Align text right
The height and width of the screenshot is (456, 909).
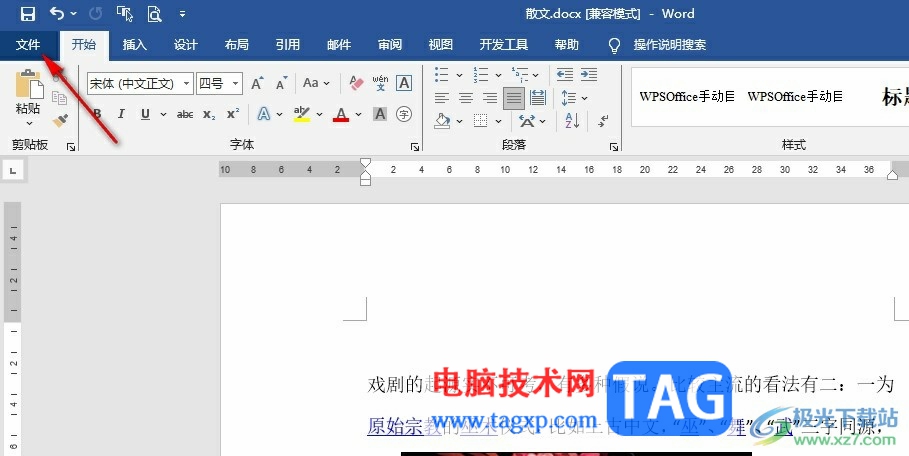pos(490,98)
